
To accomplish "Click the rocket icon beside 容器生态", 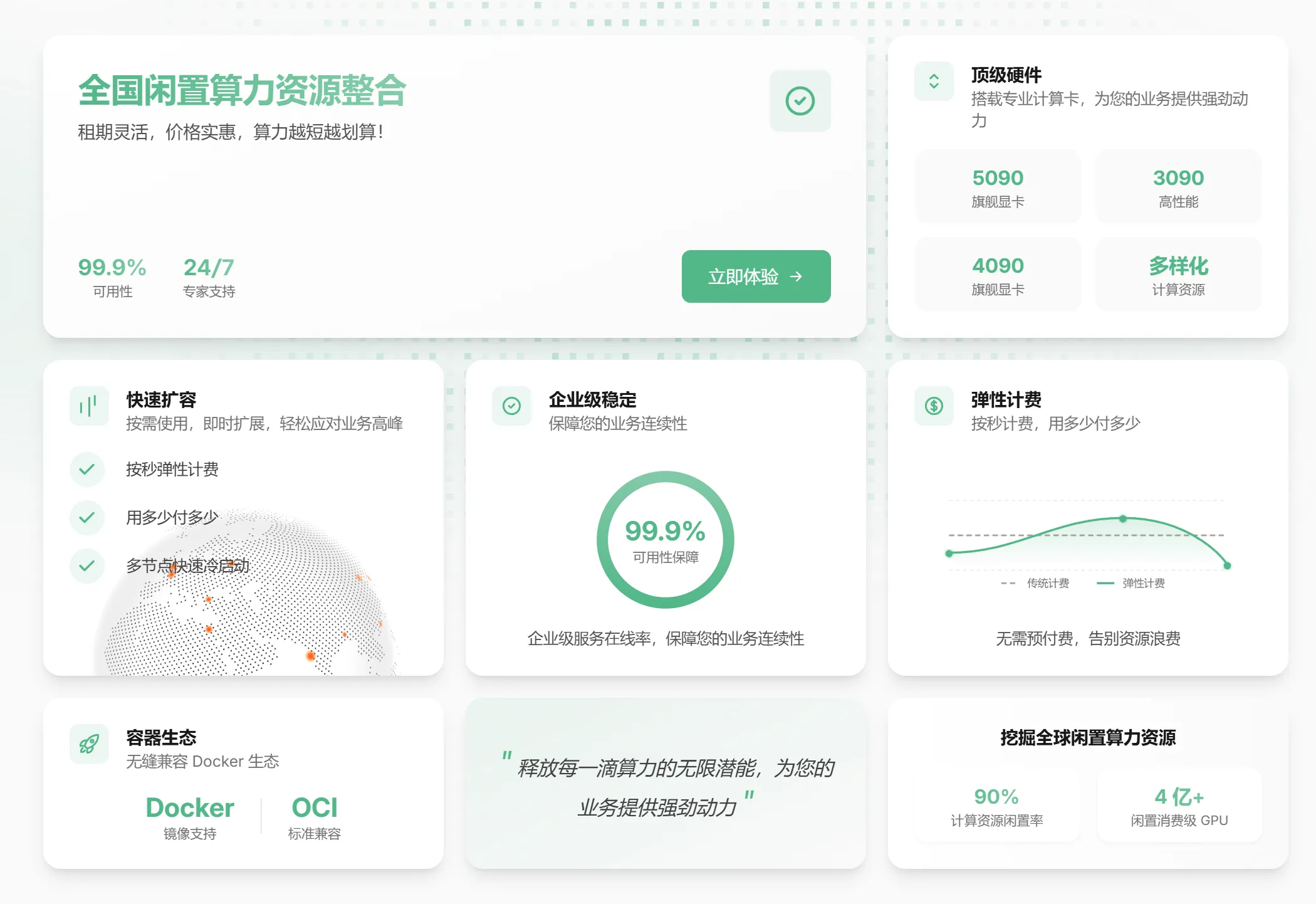I will 89,744.
